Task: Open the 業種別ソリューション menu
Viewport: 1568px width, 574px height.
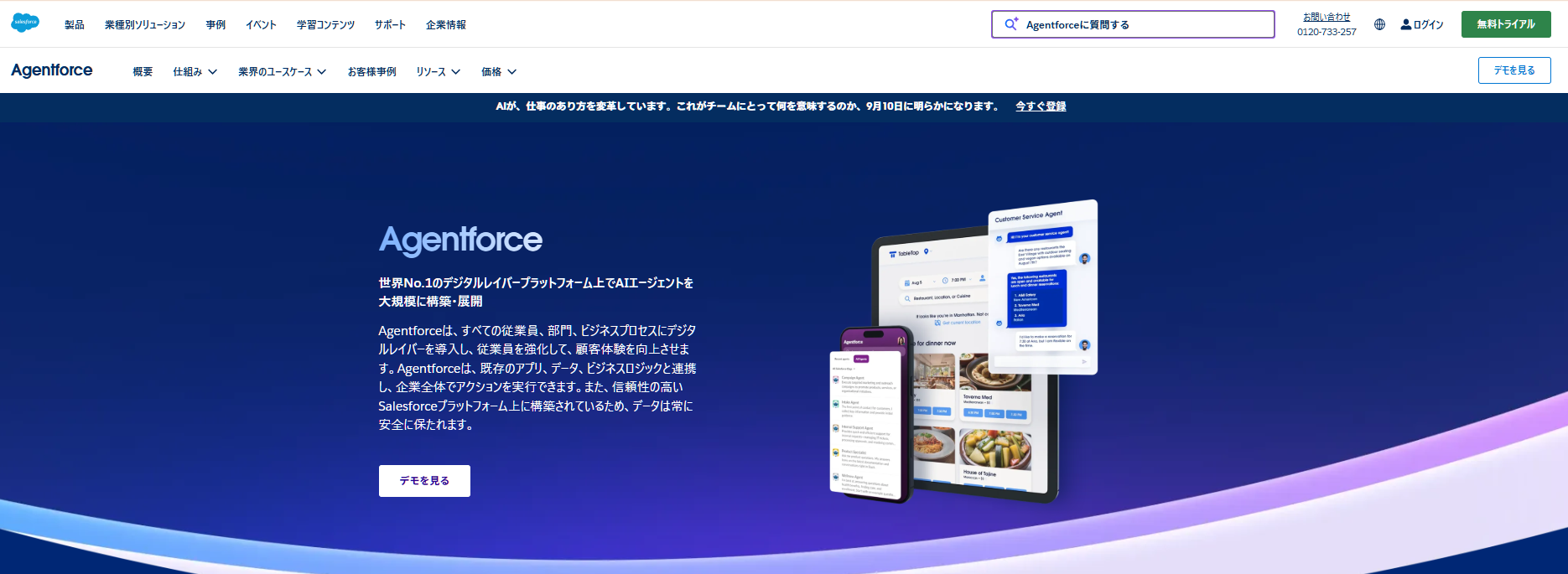Action: click(x=145, y=25)
